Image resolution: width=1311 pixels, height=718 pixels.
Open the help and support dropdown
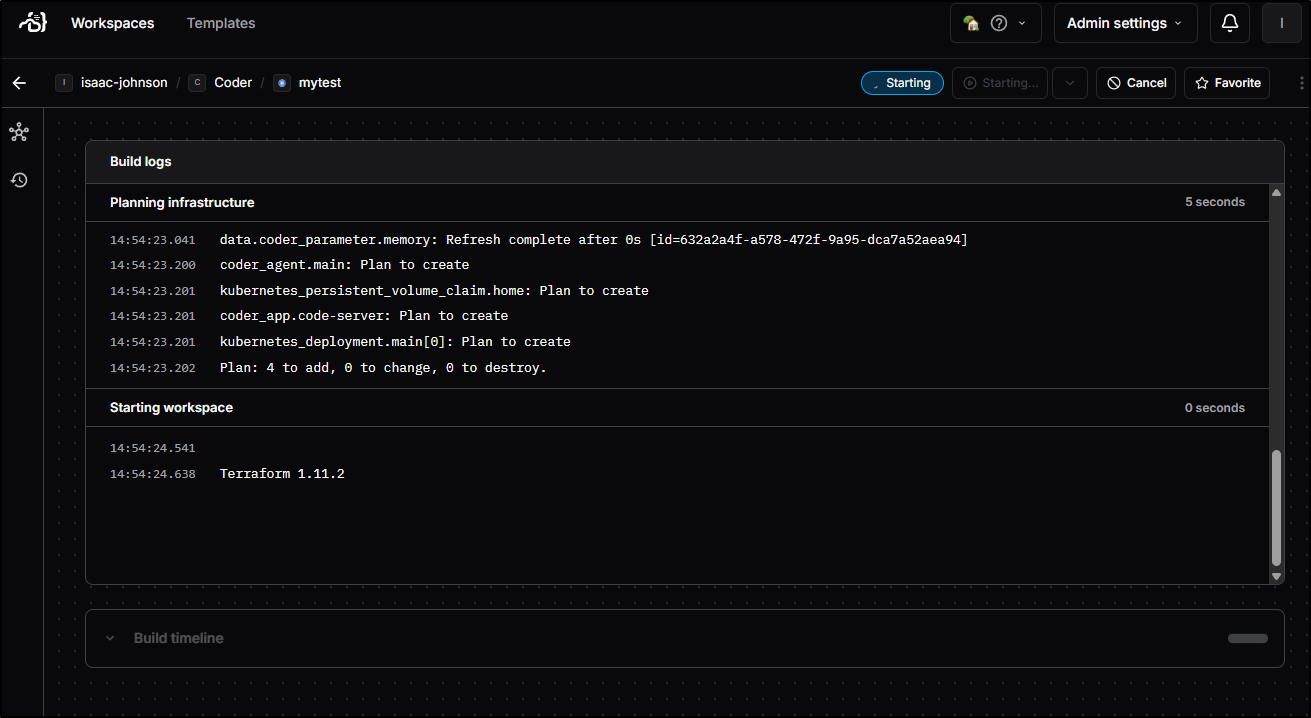(x=995, y=23)
